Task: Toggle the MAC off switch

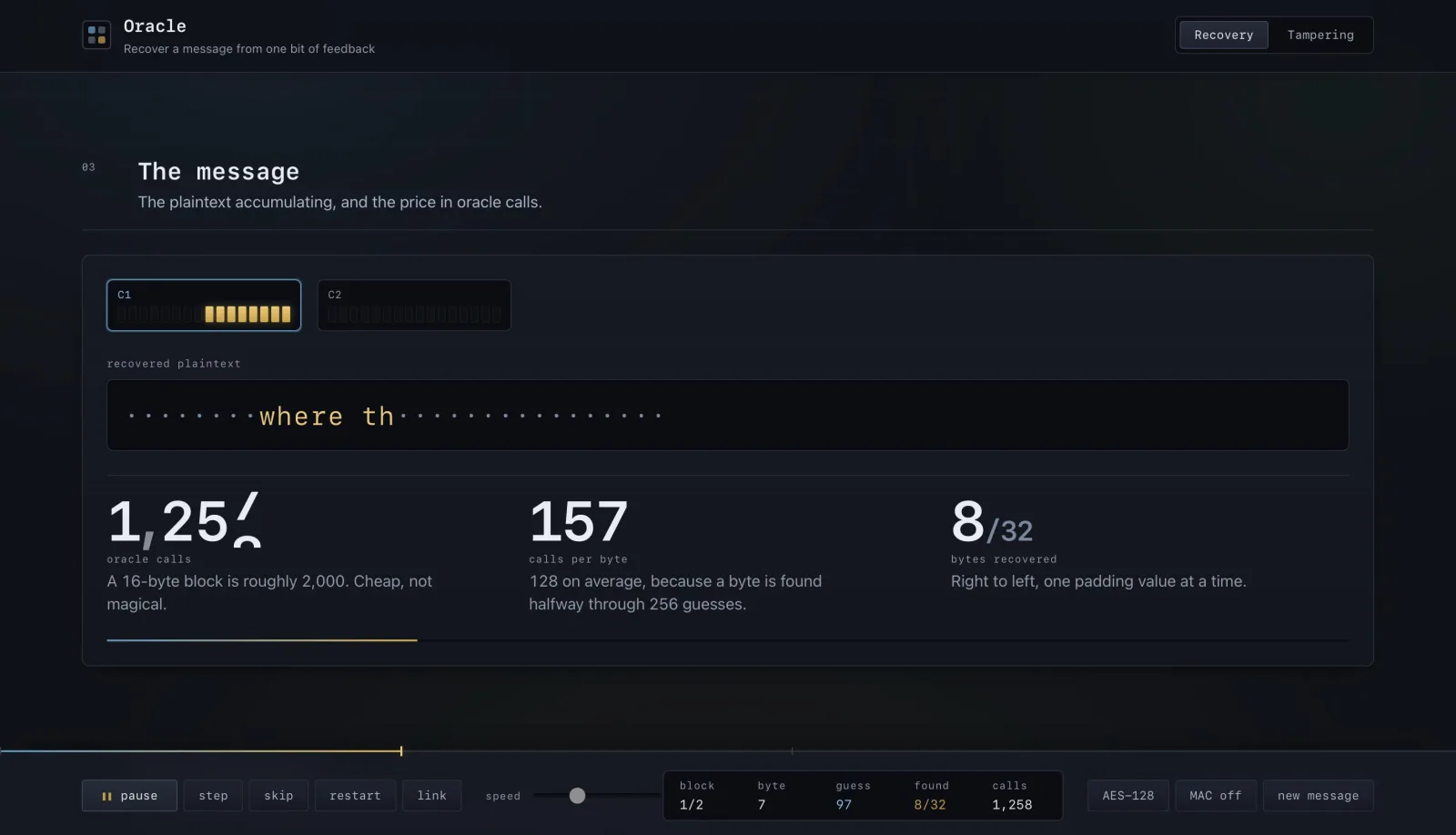Action: (1215, 796)
